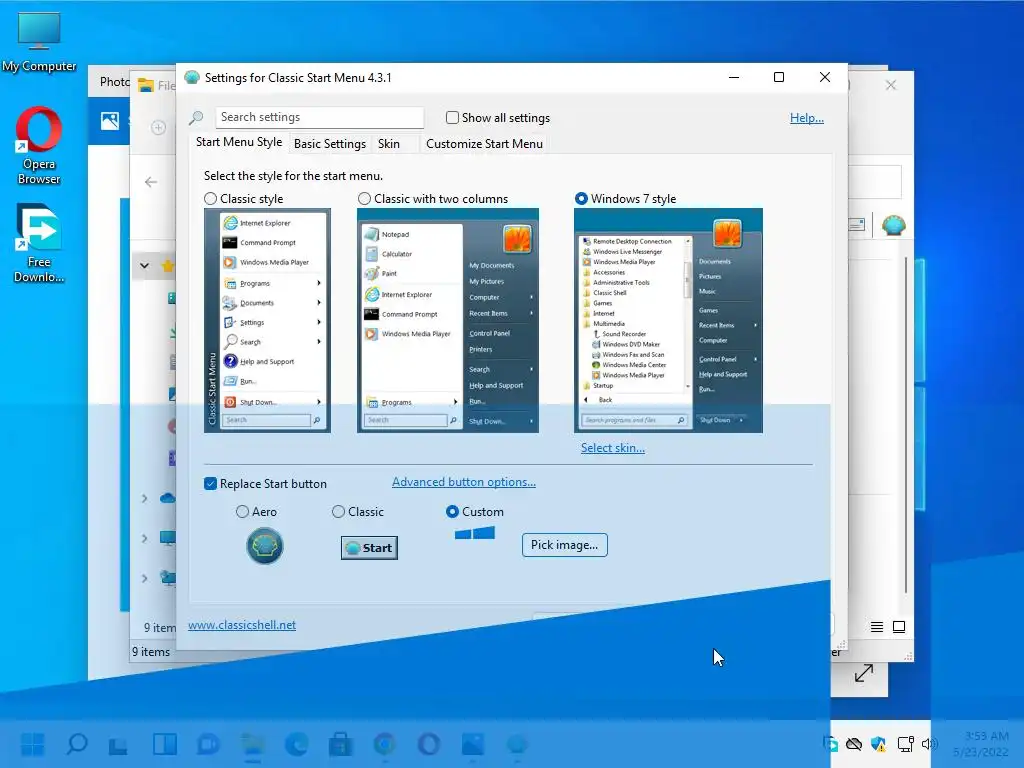Screen dimensions: 1024x768
Task: Open Basic Settings tab
Action: (330, 144)
